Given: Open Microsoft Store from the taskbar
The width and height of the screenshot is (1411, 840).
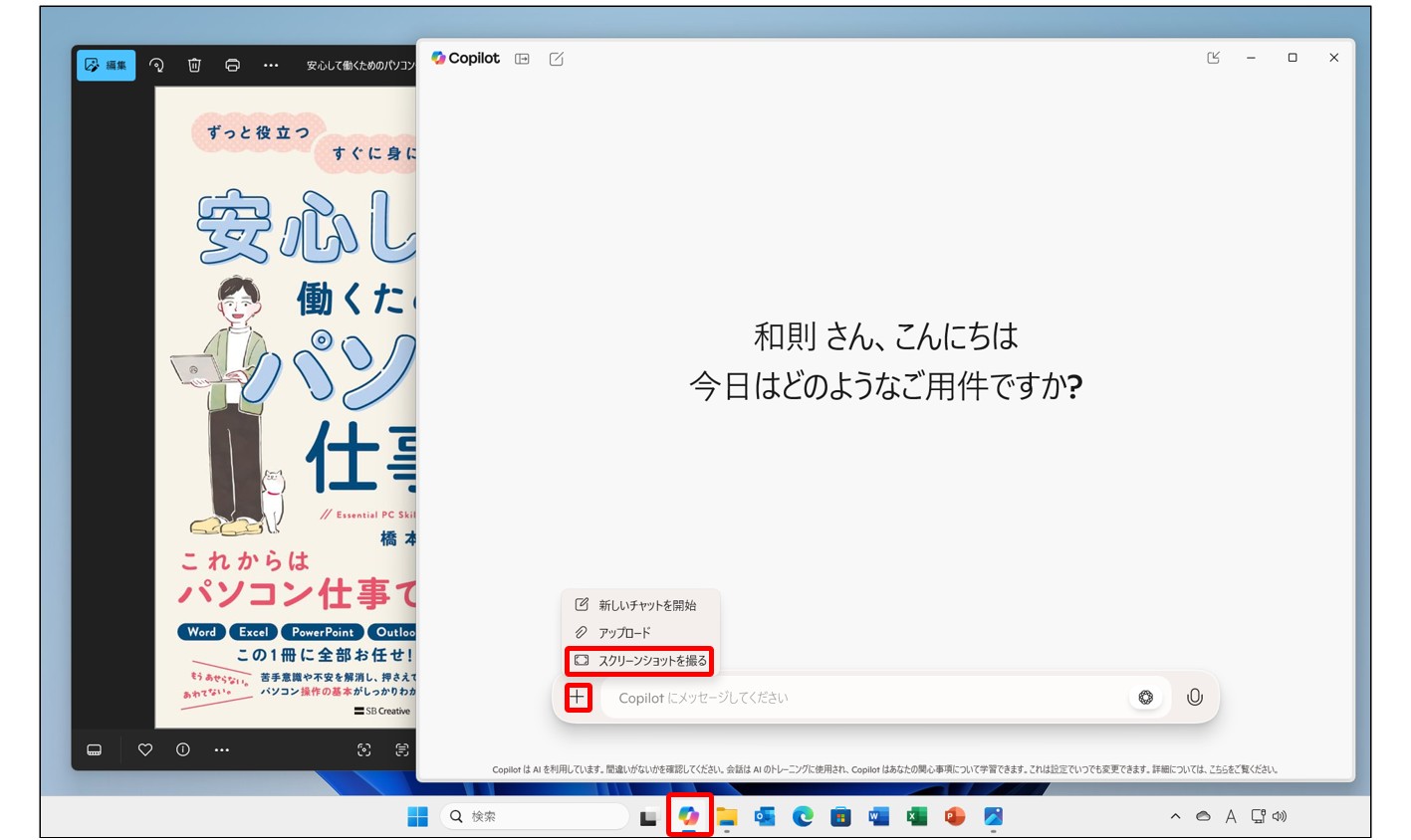Looking at the screenshot, I should click(x=840, y=816).
